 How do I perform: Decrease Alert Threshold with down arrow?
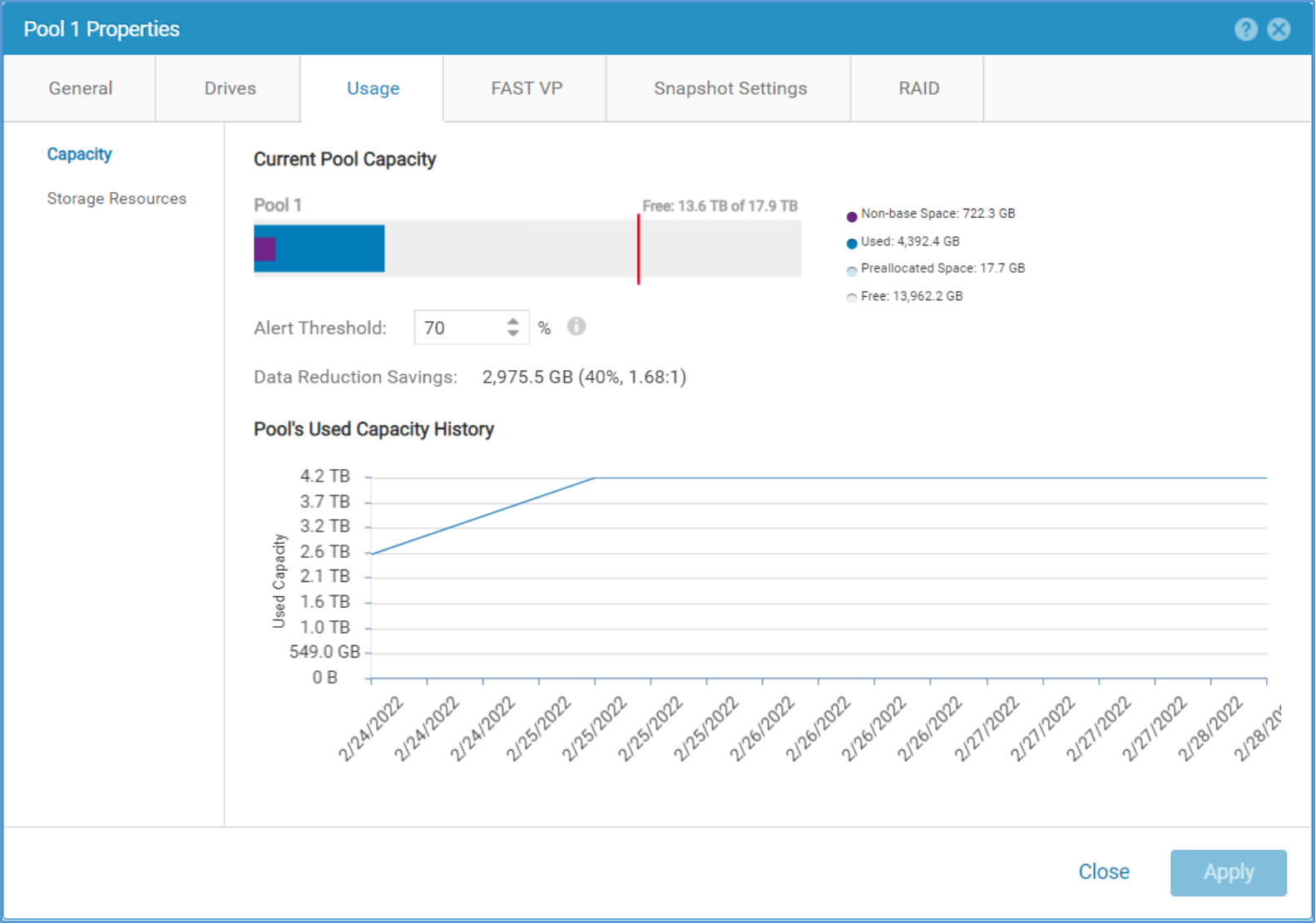click(x=513, y=333)
